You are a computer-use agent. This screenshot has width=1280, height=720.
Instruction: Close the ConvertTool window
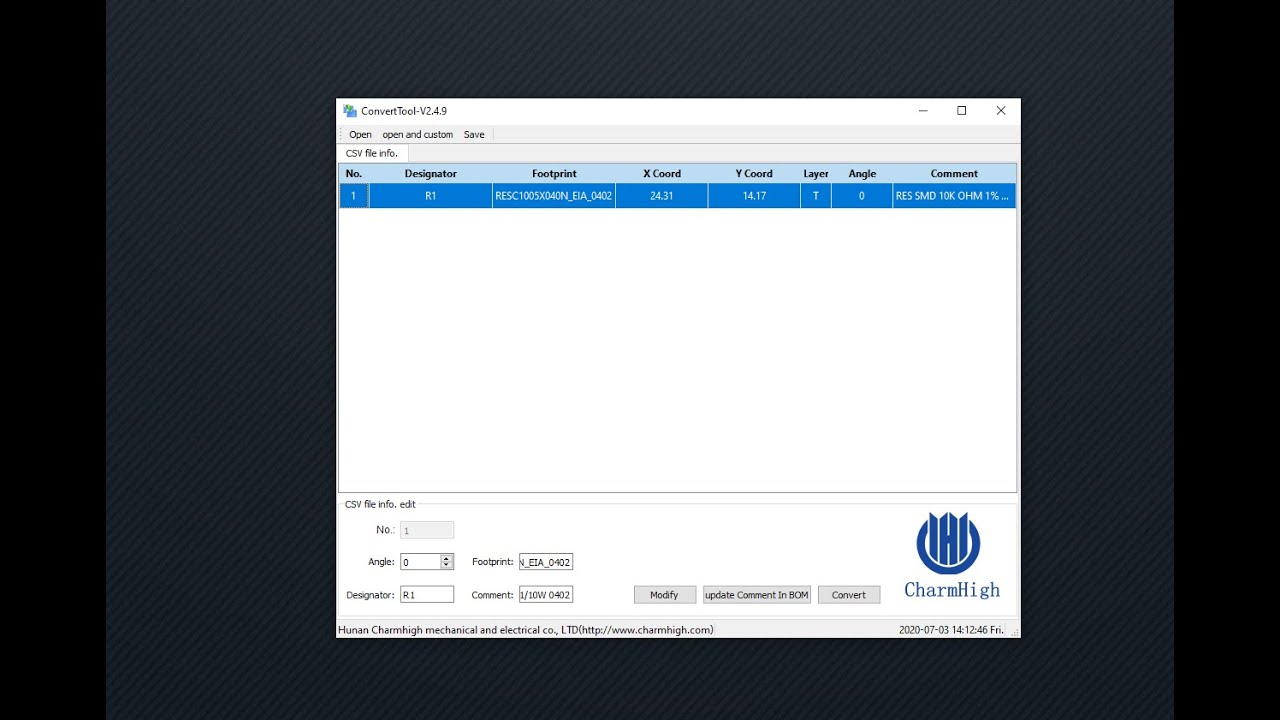pyautogui.click(x=1001, y=111)
